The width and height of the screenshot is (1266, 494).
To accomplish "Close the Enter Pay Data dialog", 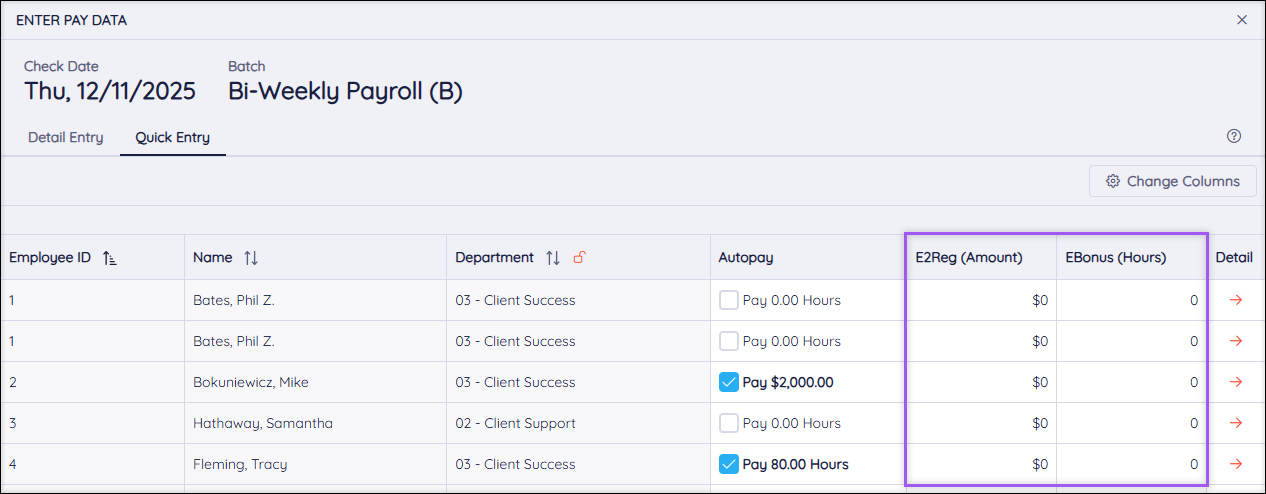I will coord(1242,20).
